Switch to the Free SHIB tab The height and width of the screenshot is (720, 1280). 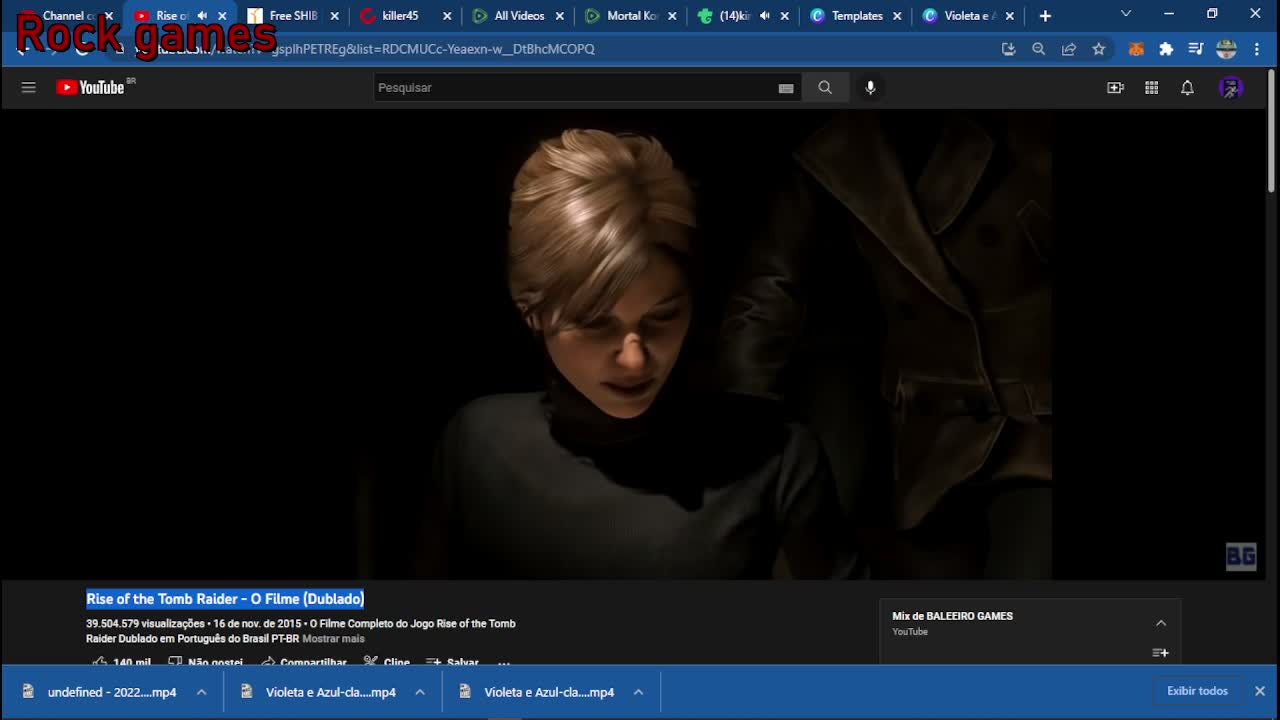click(x=294, y=16)
